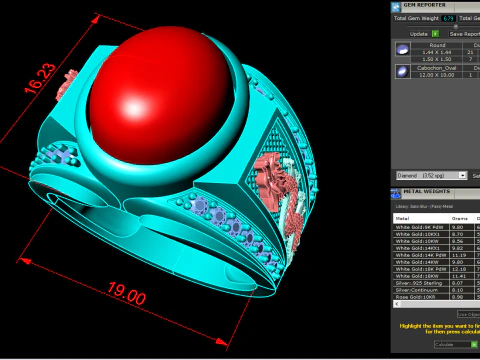This screenshot has height=360, width=480.
Task: Click the Metal Weights panel title bar
Action: tap(435, 194)
